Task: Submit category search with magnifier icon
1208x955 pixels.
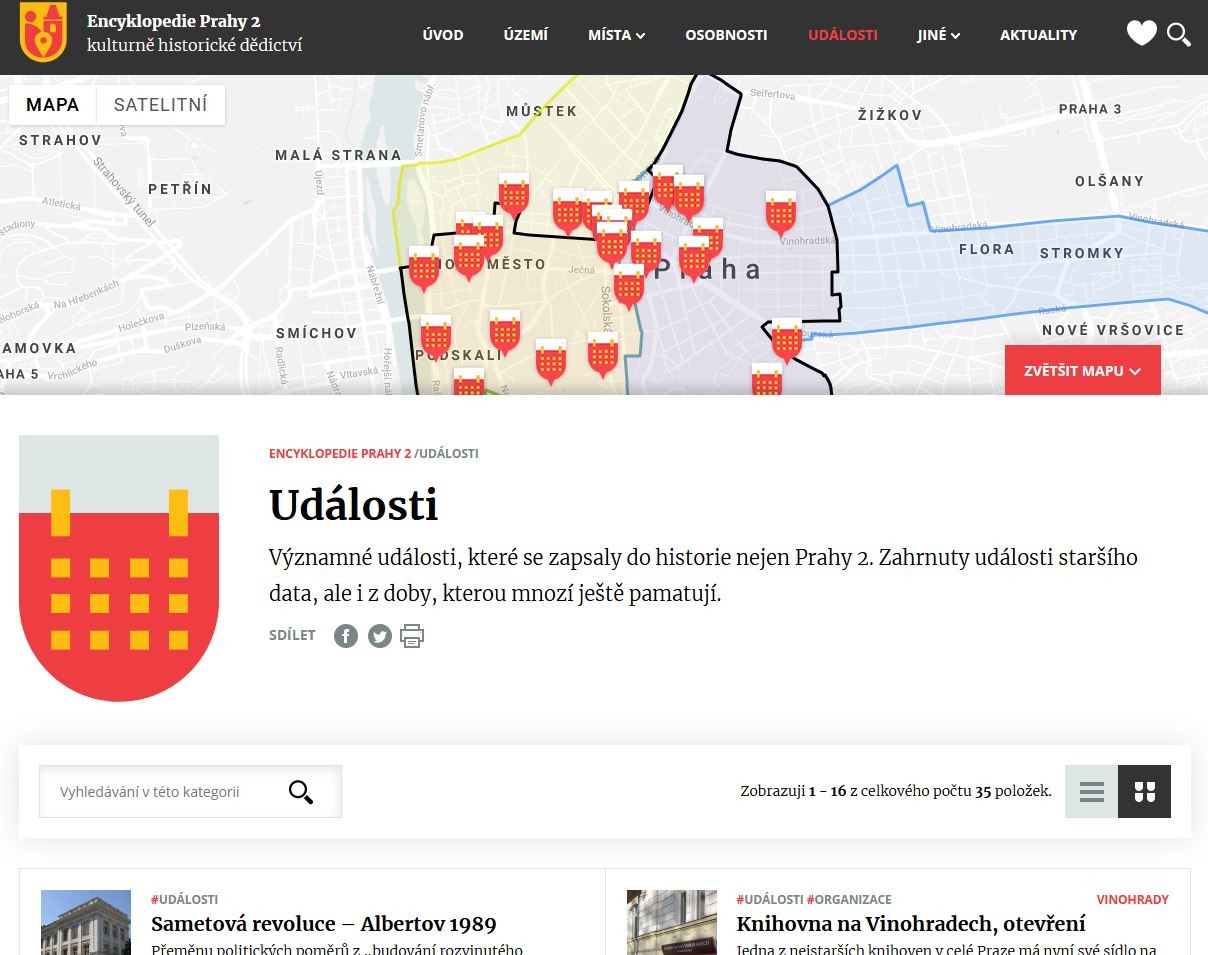Action: (301, 792)
